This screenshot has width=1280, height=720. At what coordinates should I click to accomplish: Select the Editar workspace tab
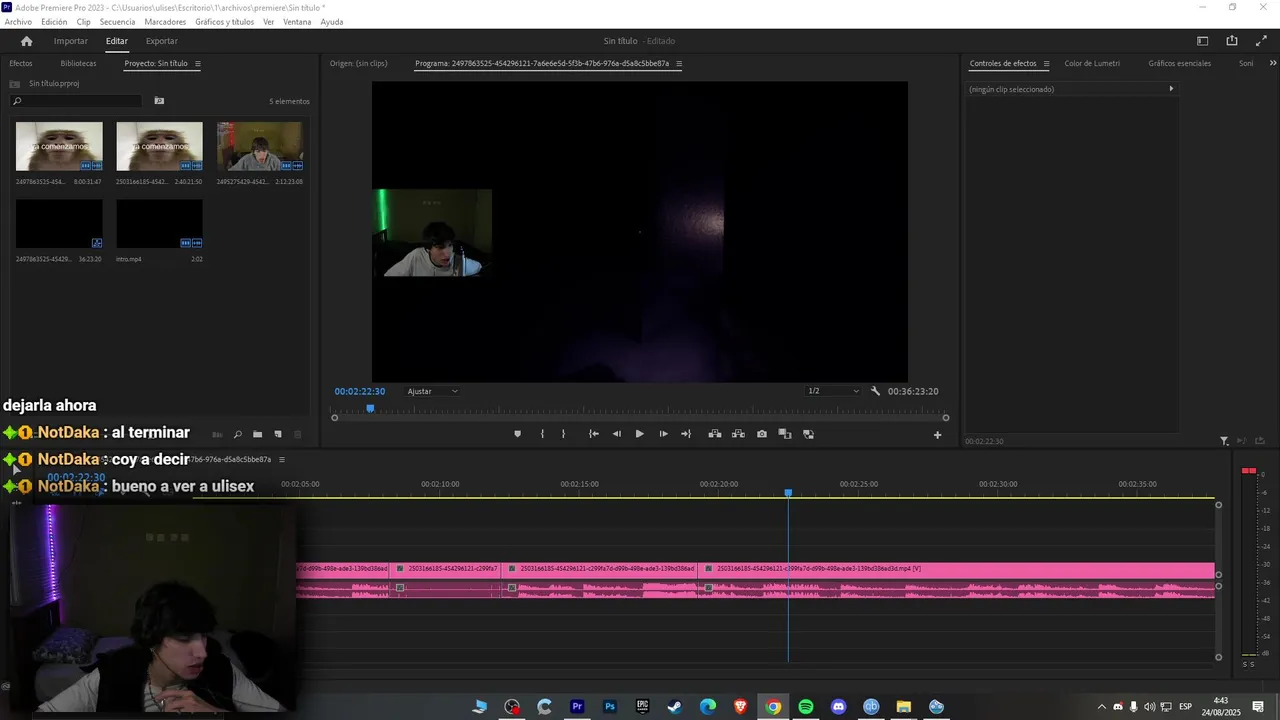pyautogui.click(x=117, y=41)
